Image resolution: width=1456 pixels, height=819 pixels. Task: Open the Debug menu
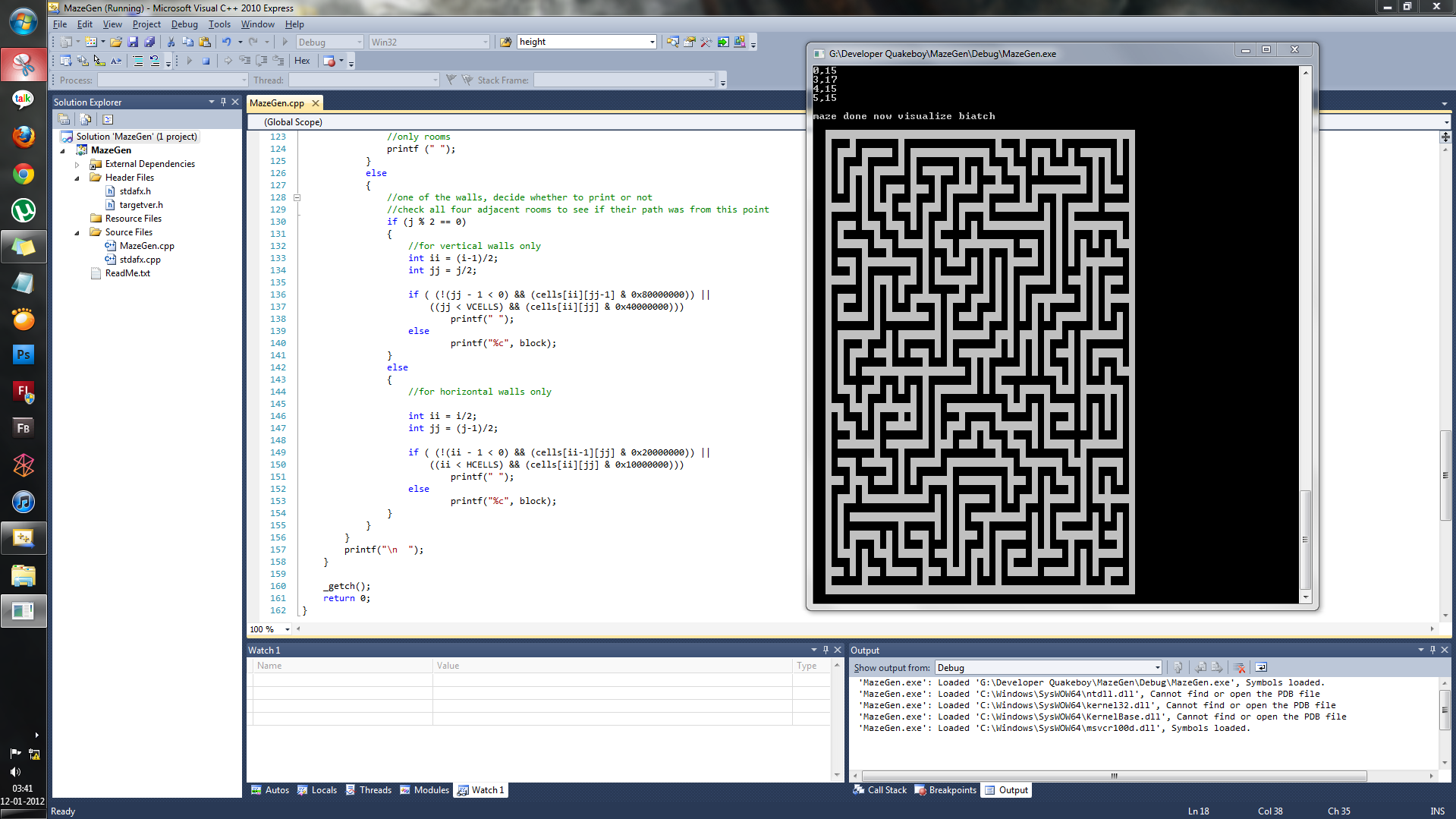coord(184,24)
